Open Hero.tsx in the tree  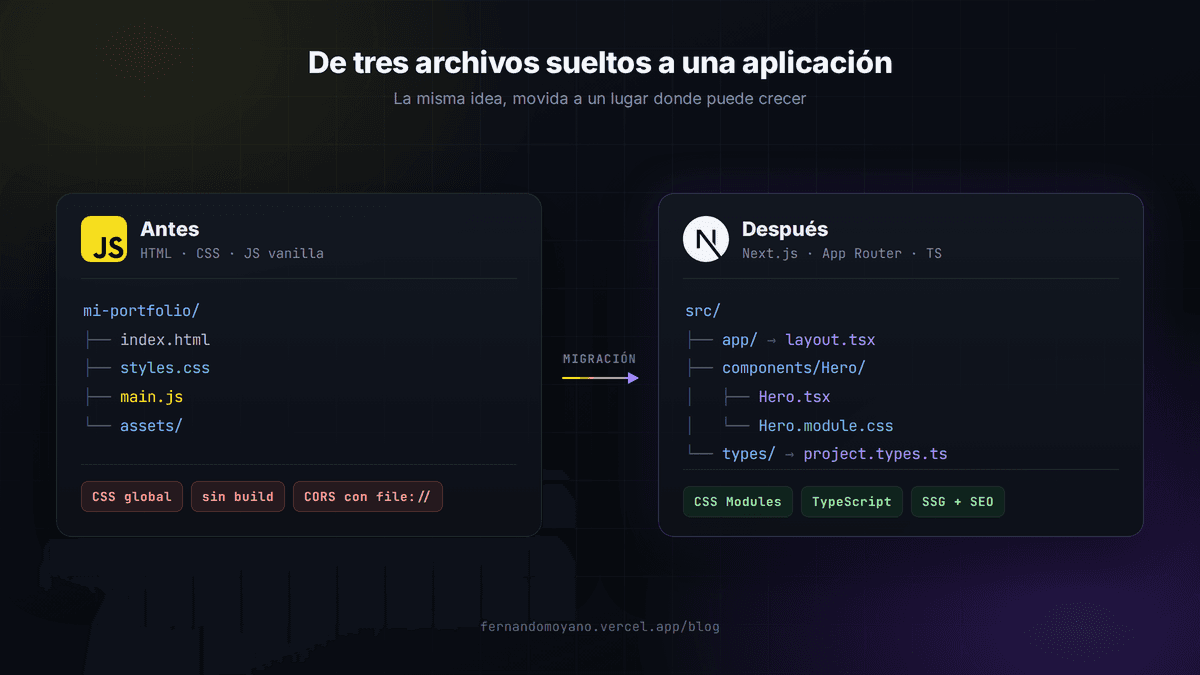tap(794, 397)
